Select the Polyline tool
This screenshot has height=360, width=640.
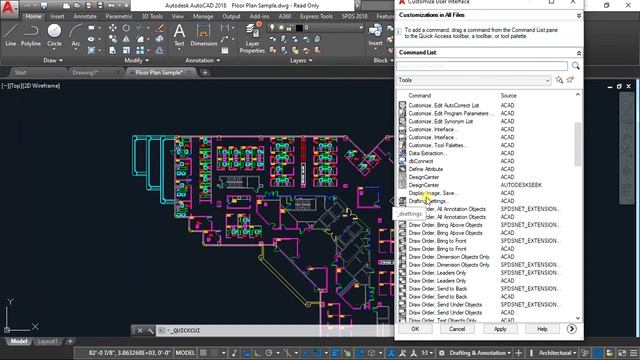pos(31,35)
